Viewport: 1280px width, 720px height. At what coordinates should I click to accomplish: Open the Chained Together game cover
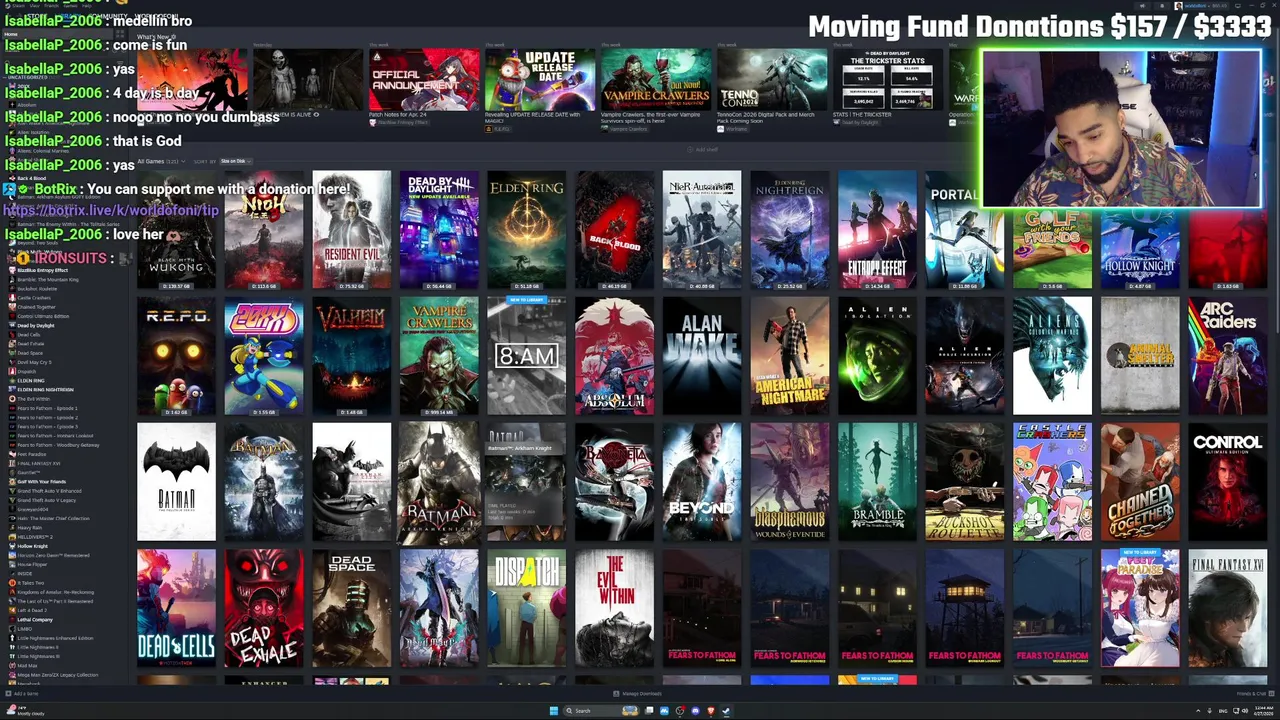pyautogui.click(x=1140, y=482)
